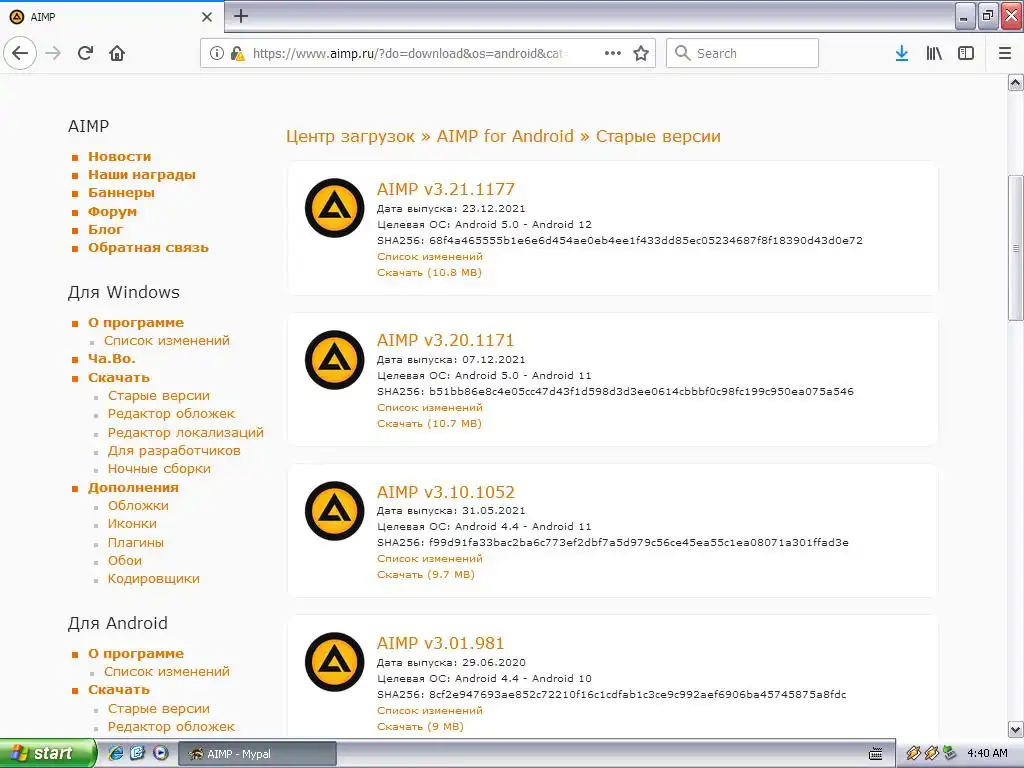Screen dimensions: 1024x768
Task: Click the page scrollbar up arrow
Action: [1015, 82]
